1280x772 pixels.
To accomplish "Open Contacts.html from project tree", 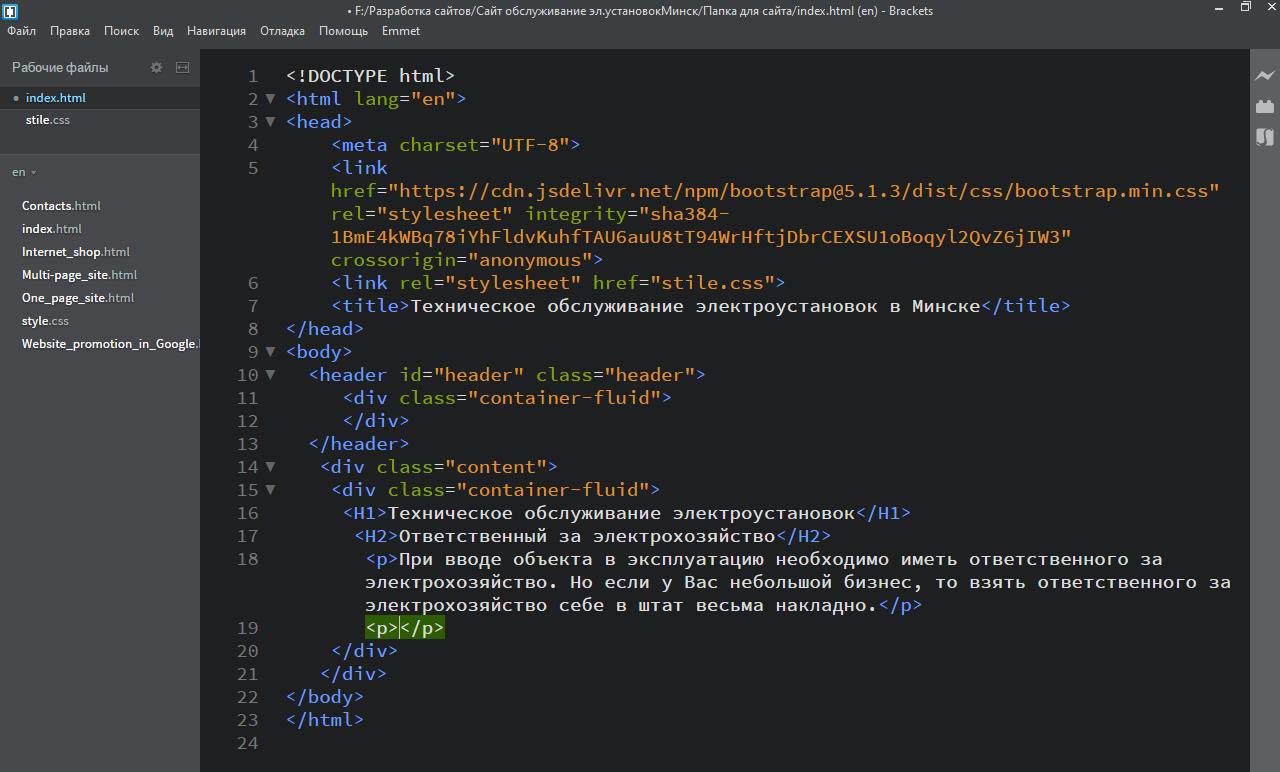I will pyautogui.click(x=61, y=206).
